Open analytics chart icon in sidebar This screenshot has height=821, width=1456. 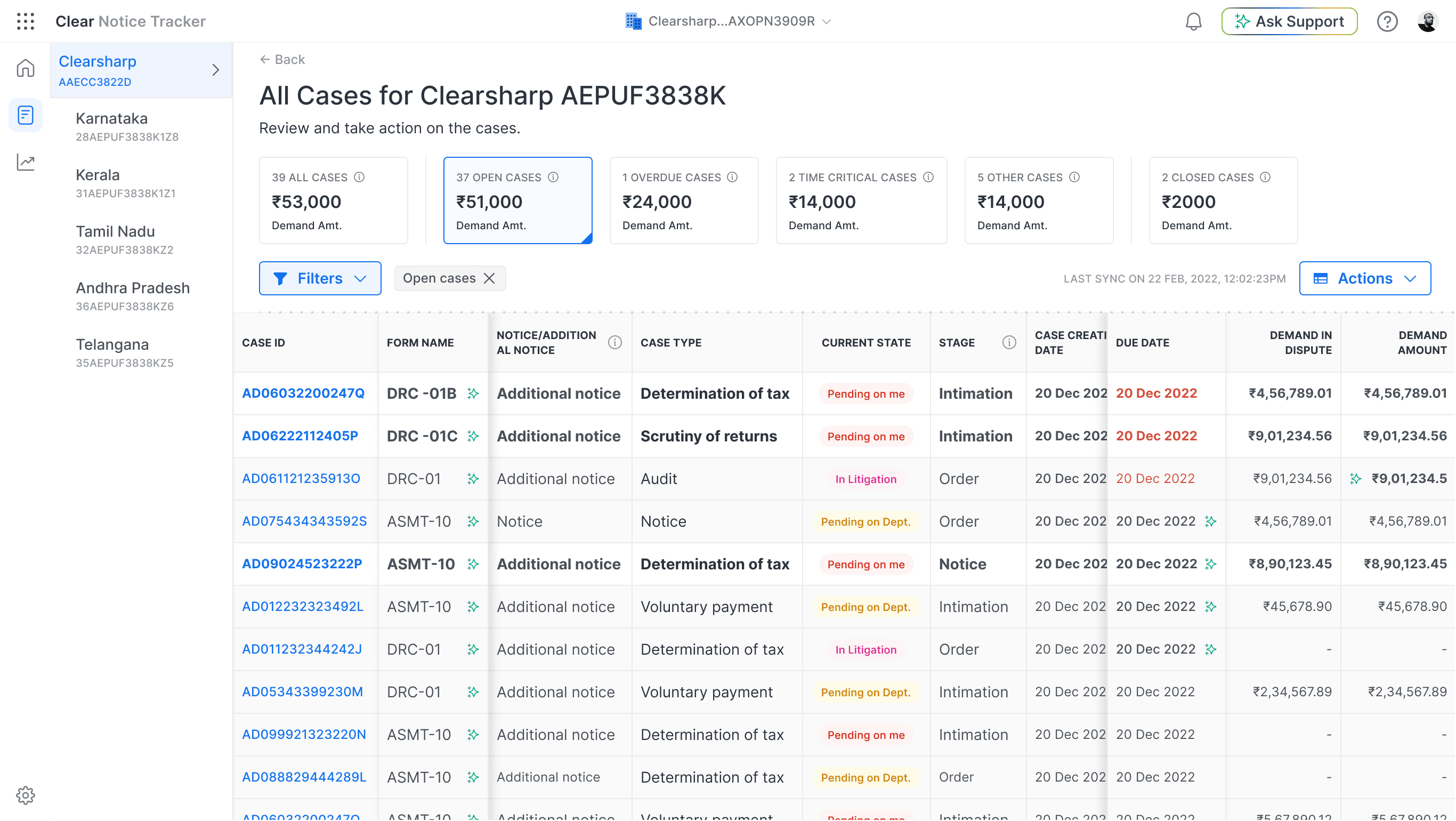tap(26, 162)
